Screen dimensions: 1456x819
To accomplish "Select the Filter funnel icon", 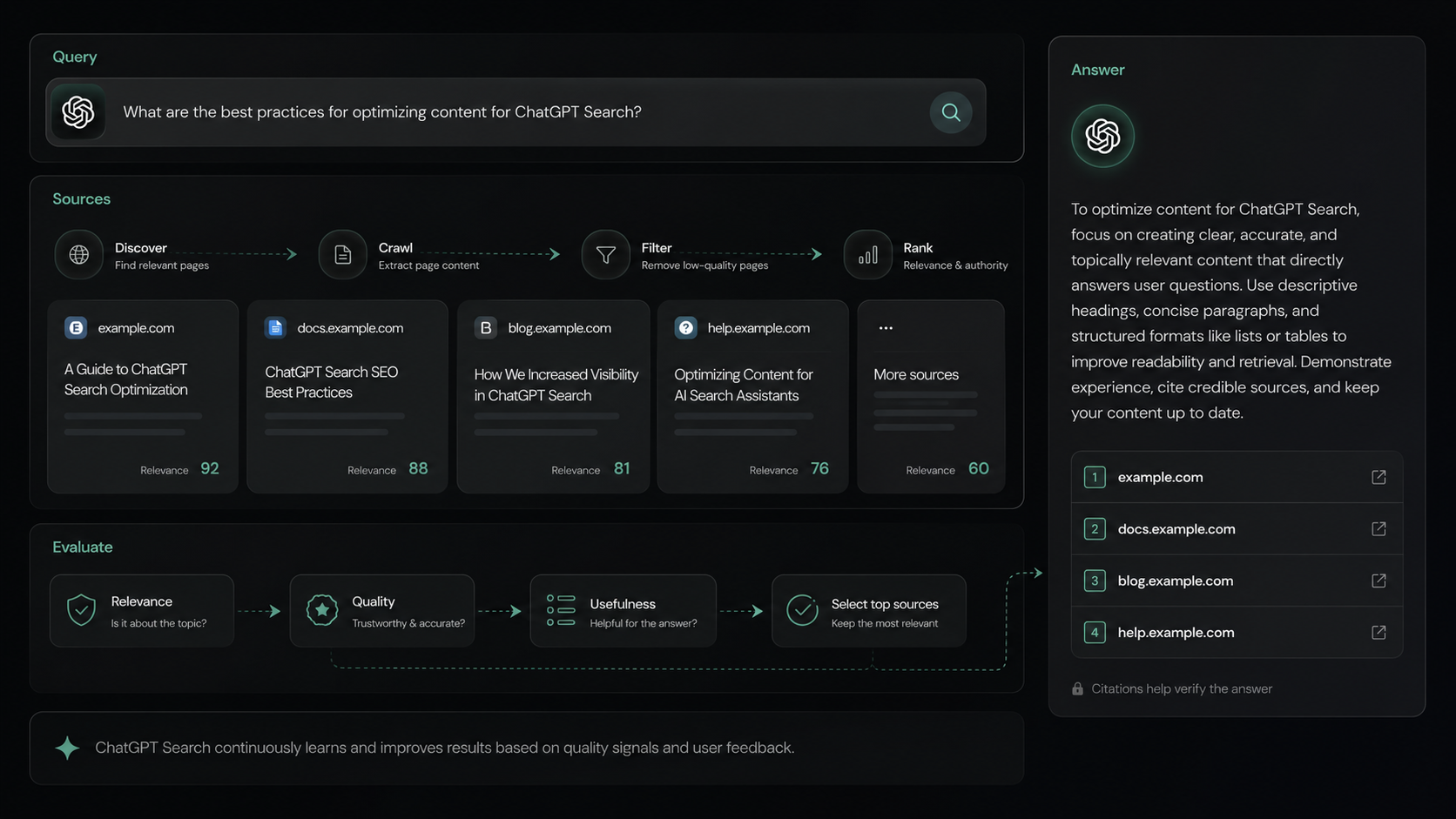I will click(x=606, y=254).
